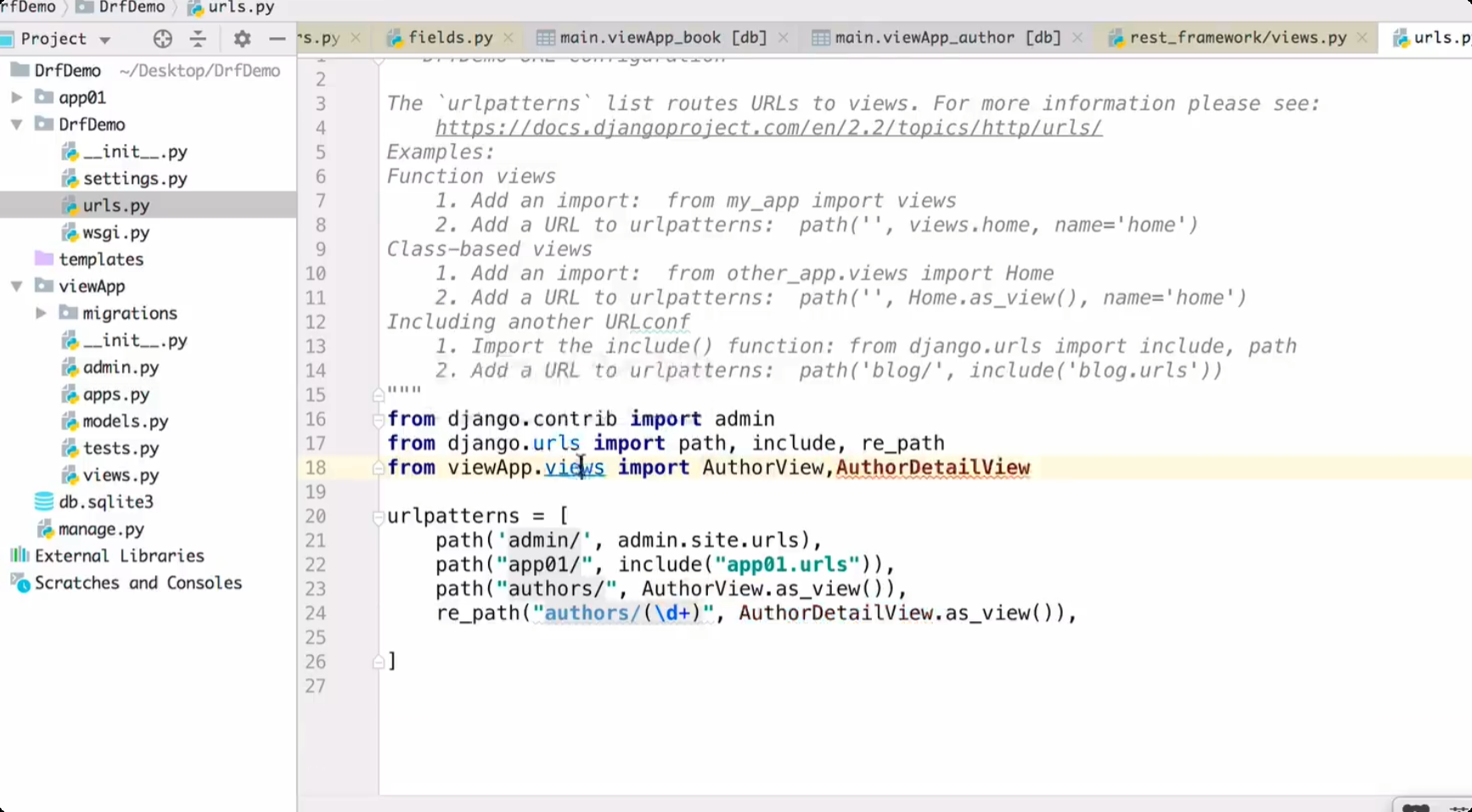Screen dimensions: 1472x812
Task: Click the collapse all icon in Project toolbar
Action: [x=198, y=39]
